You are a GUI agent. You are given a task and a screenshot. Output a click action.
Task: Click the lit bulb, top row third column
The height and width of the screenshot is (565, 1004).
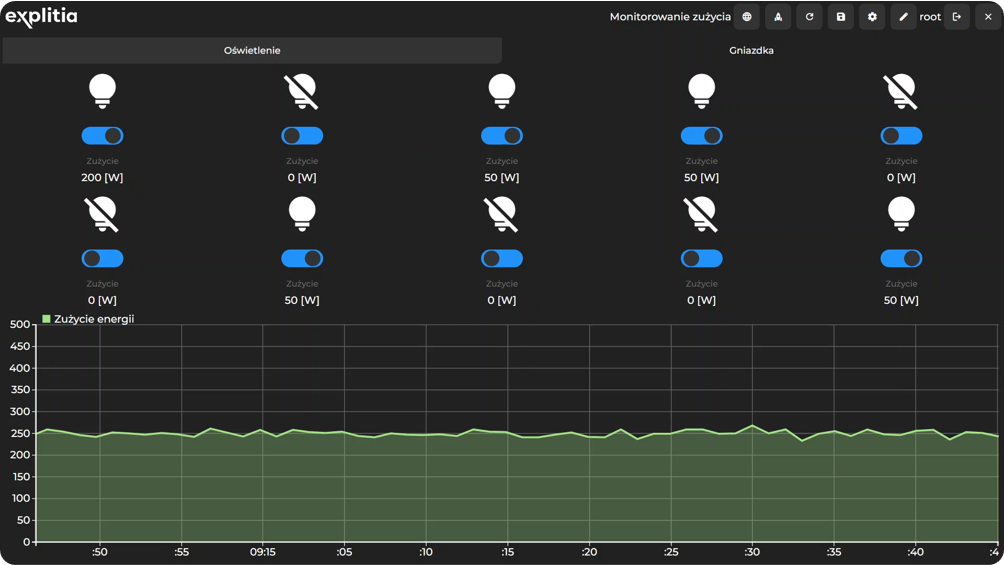[502, 91]
